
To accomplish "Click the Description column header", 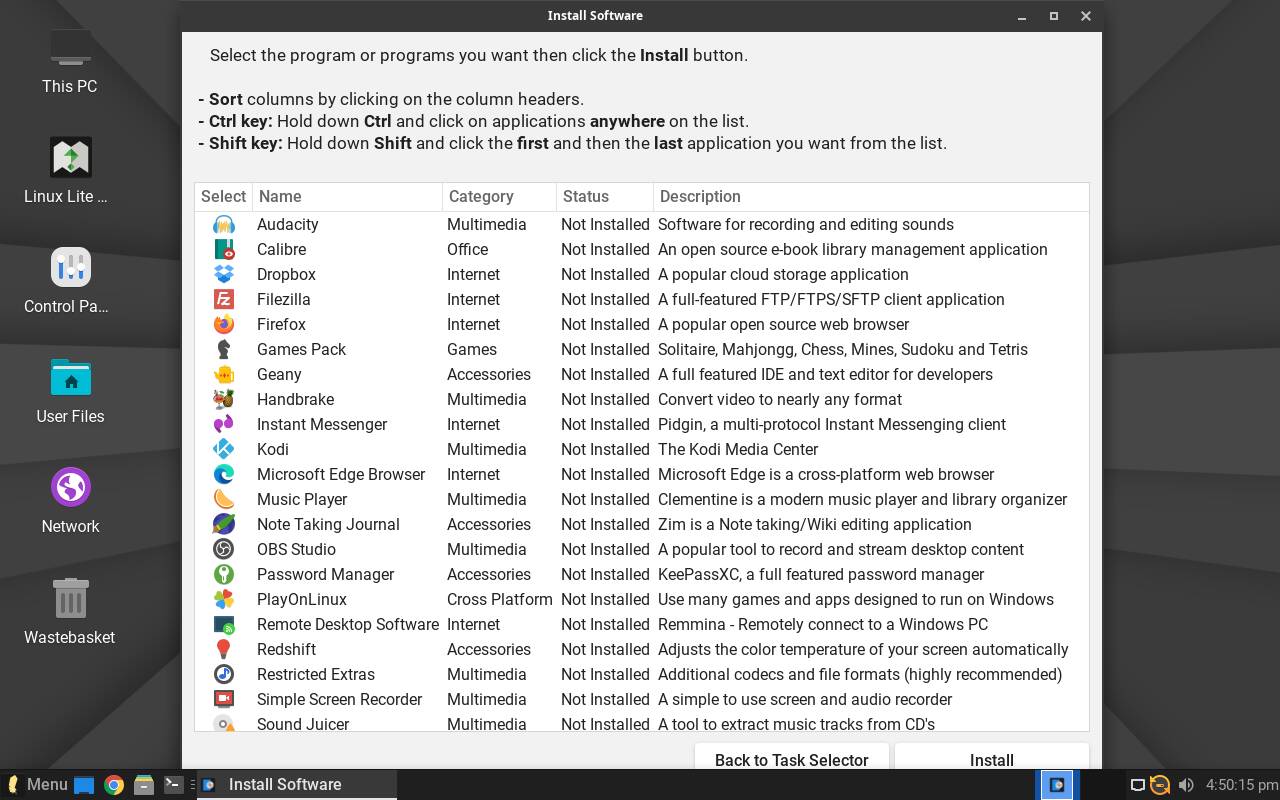I will [x=870, y=197].
